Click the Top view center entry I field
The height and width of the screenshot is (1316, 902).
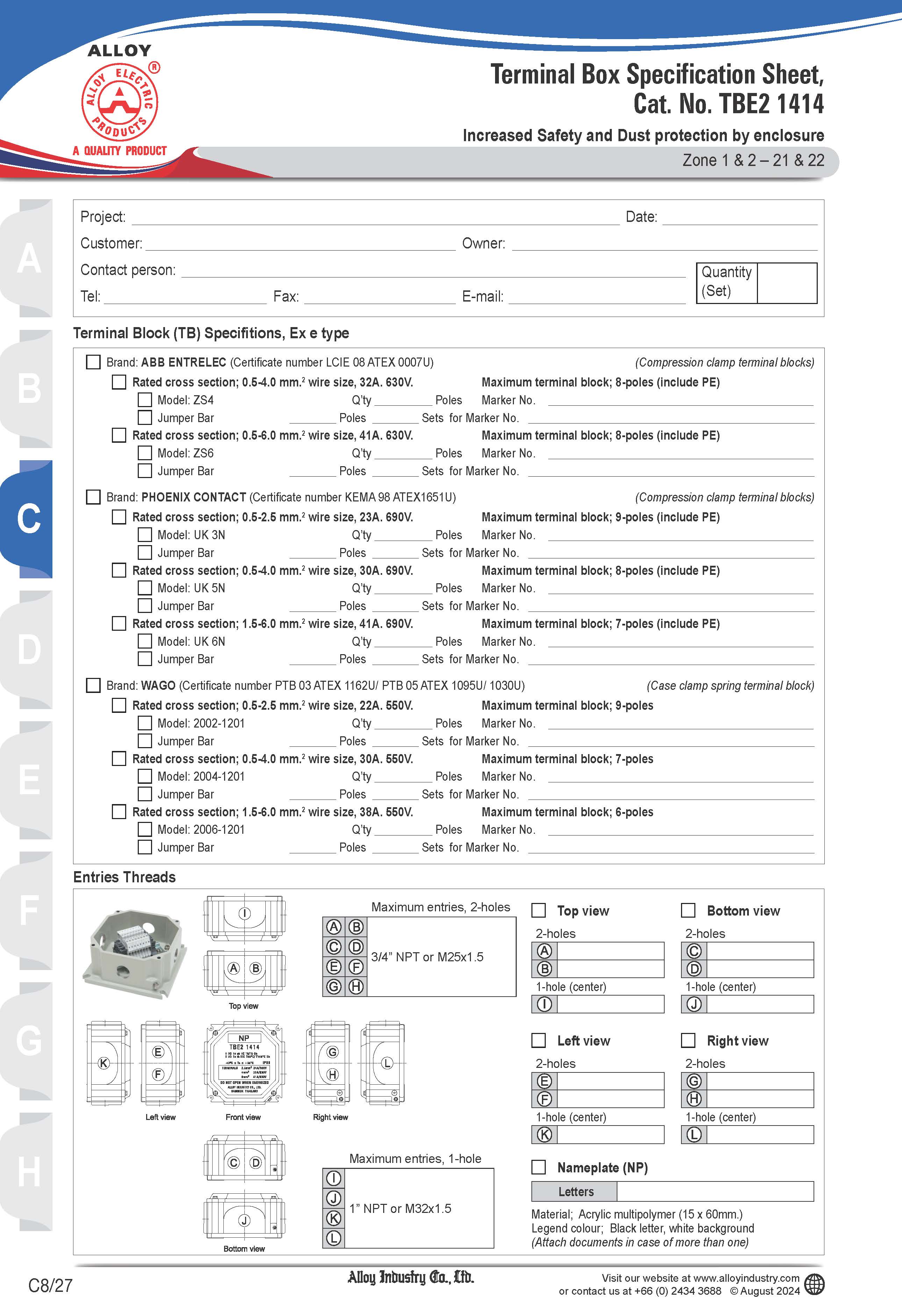611,1004
